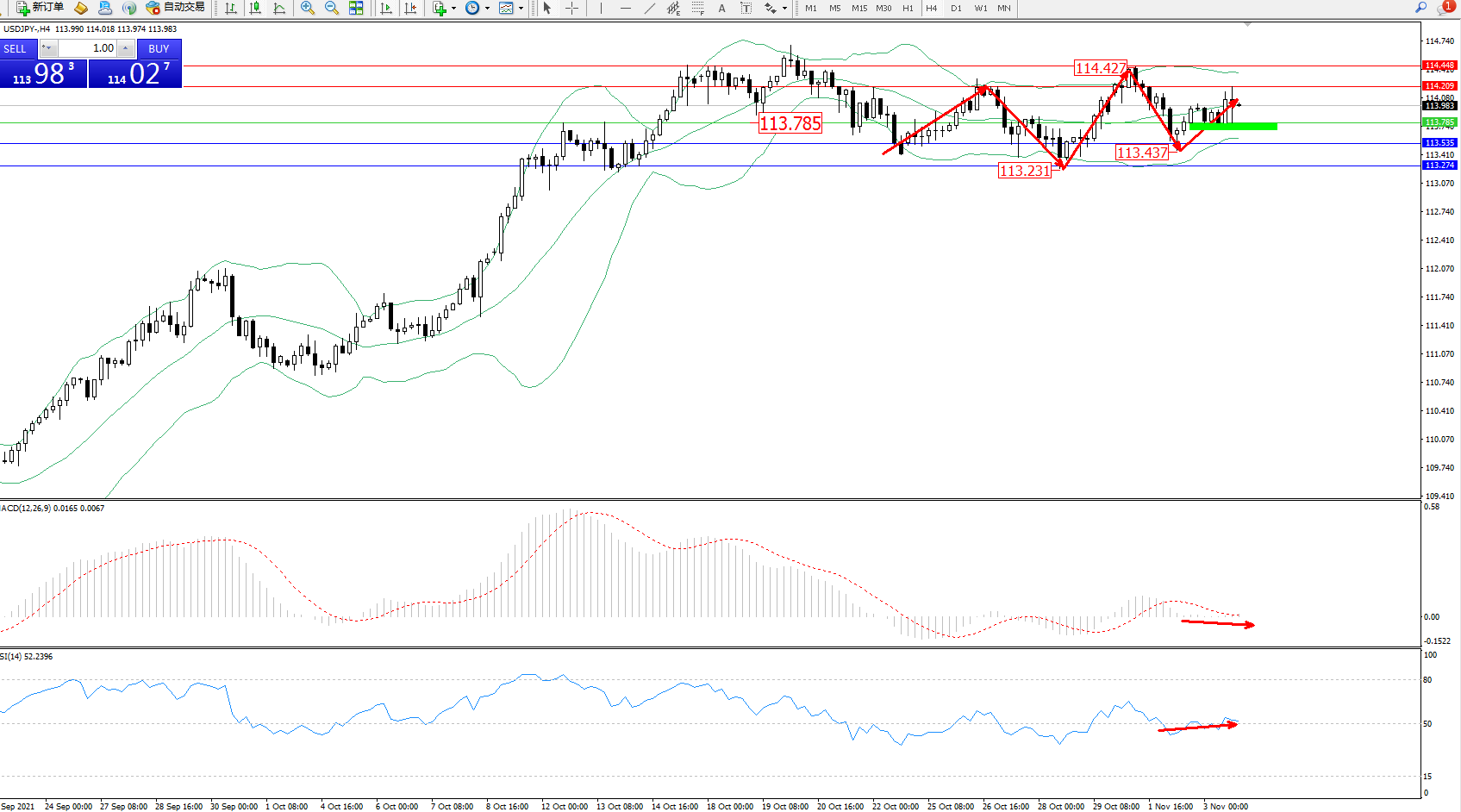Toggle the chart shift button
The height and width of the screenshot is (812, 1461).
(x=410, y=8)
